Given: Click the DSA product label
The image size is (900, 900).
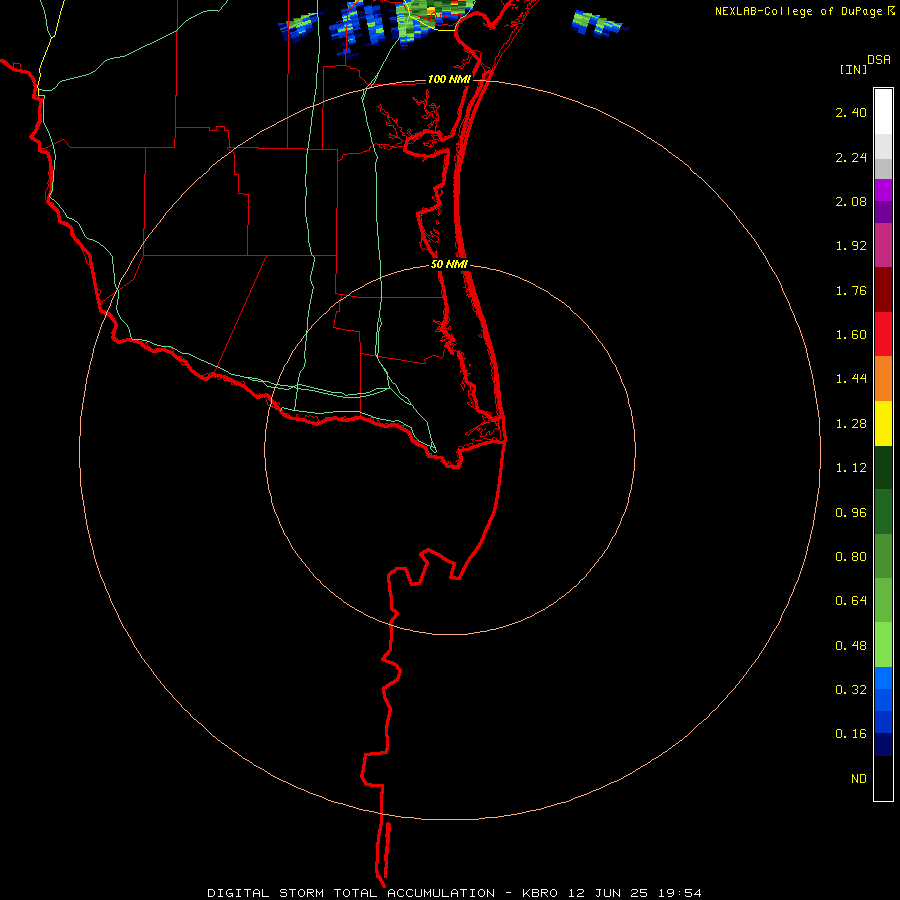Looking at the screenshot, I should point(879,60).
